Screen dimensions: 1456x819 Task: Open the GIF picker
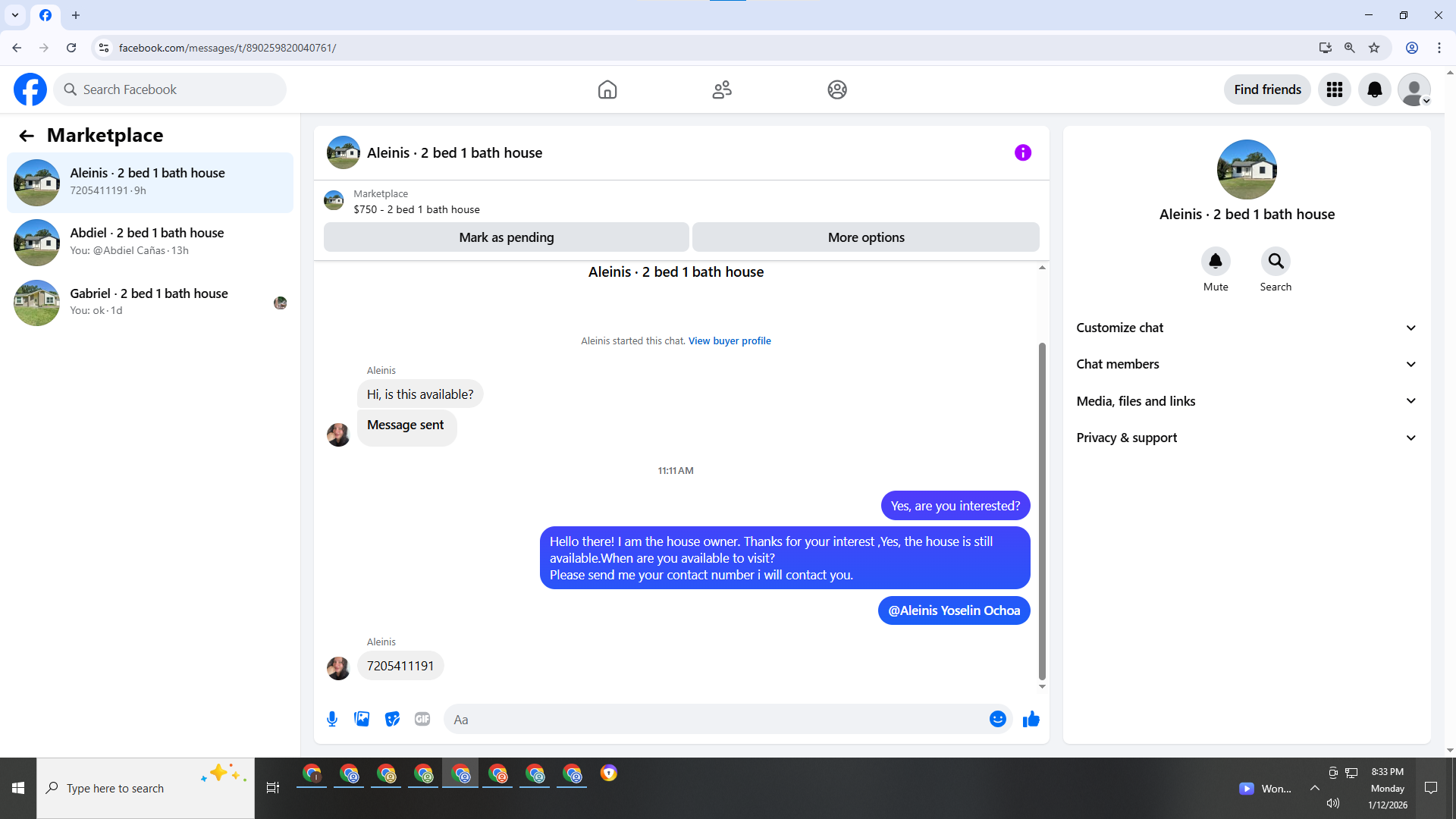[422, 719]
